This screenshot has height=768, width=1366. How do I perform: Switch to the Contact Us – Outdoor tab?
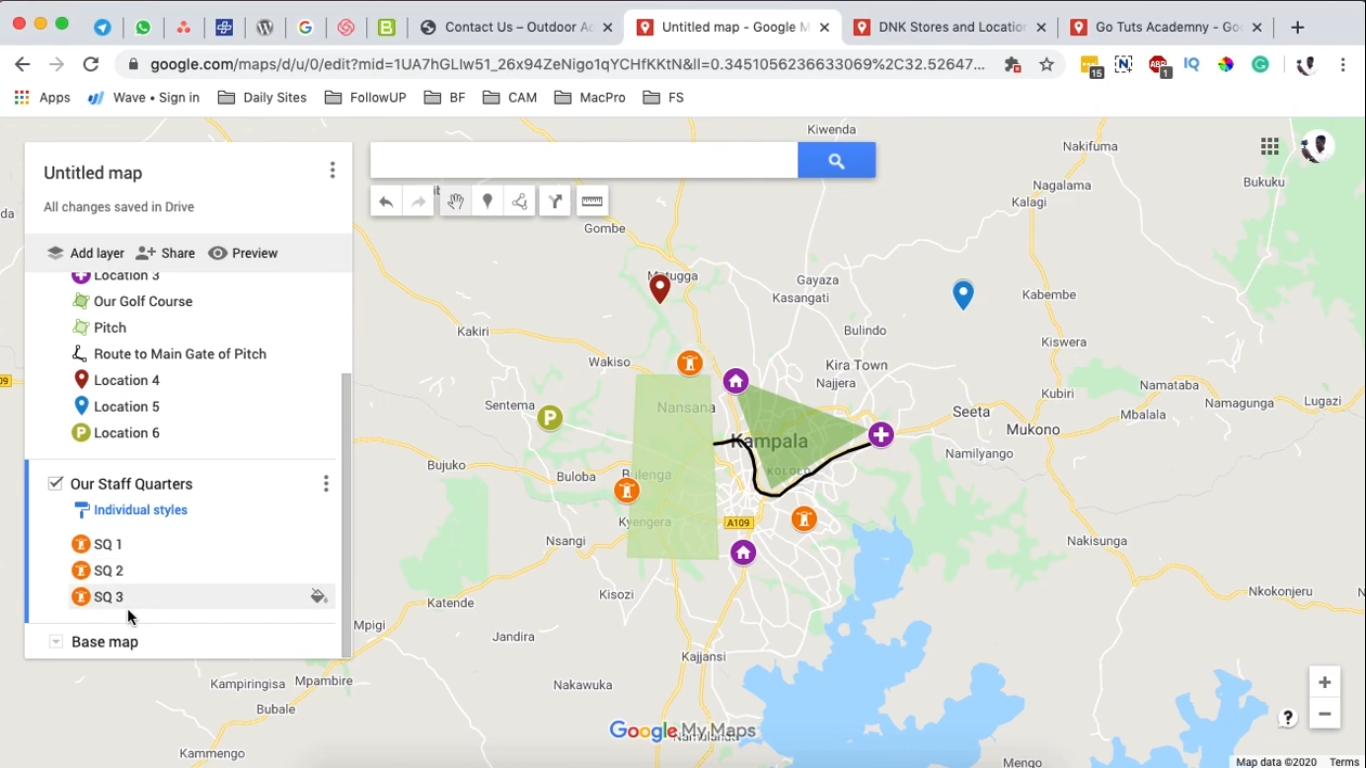(x=516, y=27)
